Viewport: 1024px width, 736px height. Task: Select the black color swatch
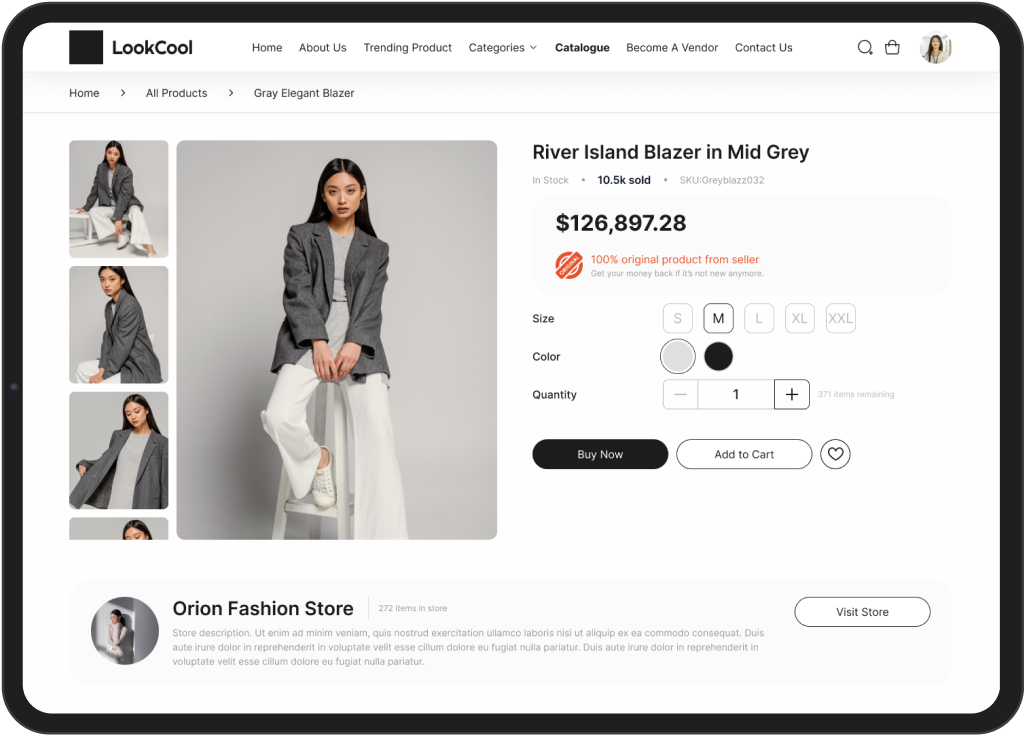(718, 357)
